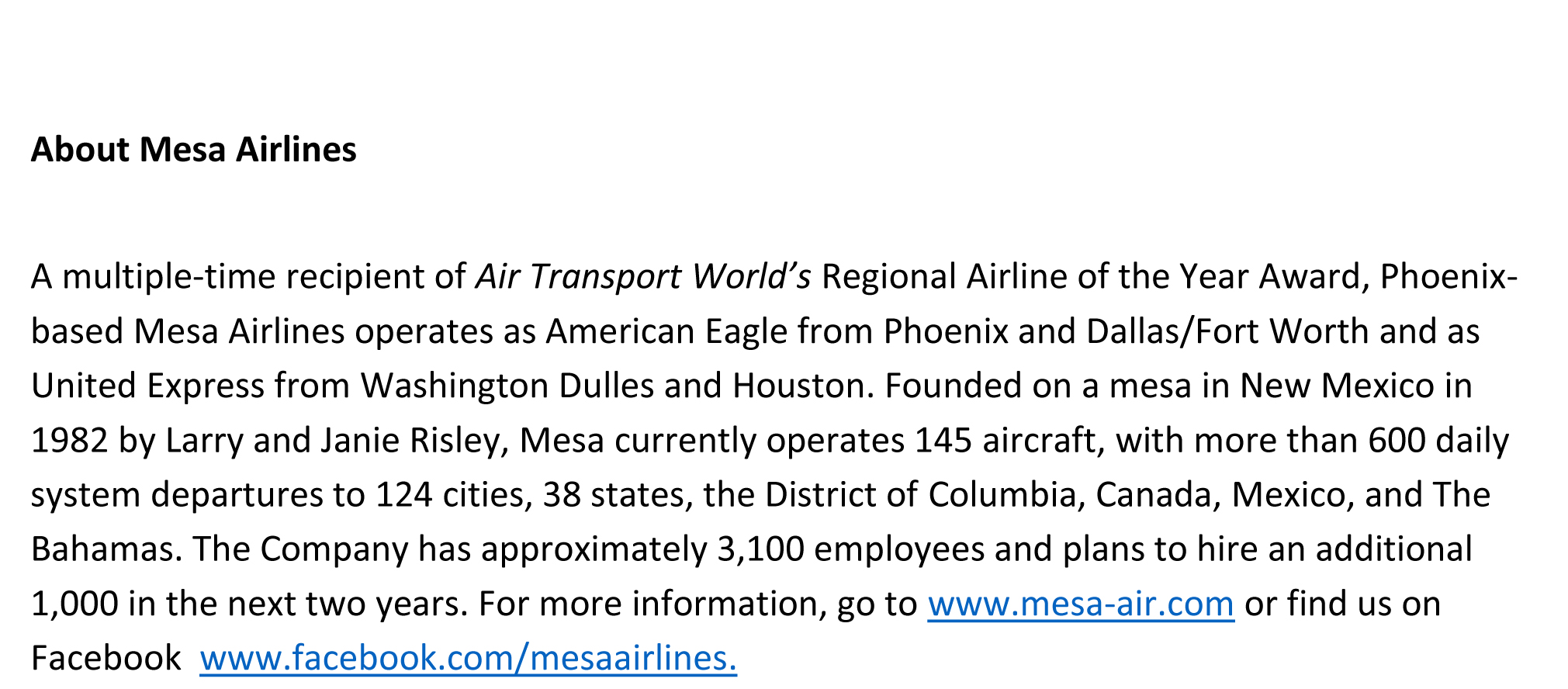
Task: Click the word "Facebook" on the last line
Action: click(x=106, y=658)
